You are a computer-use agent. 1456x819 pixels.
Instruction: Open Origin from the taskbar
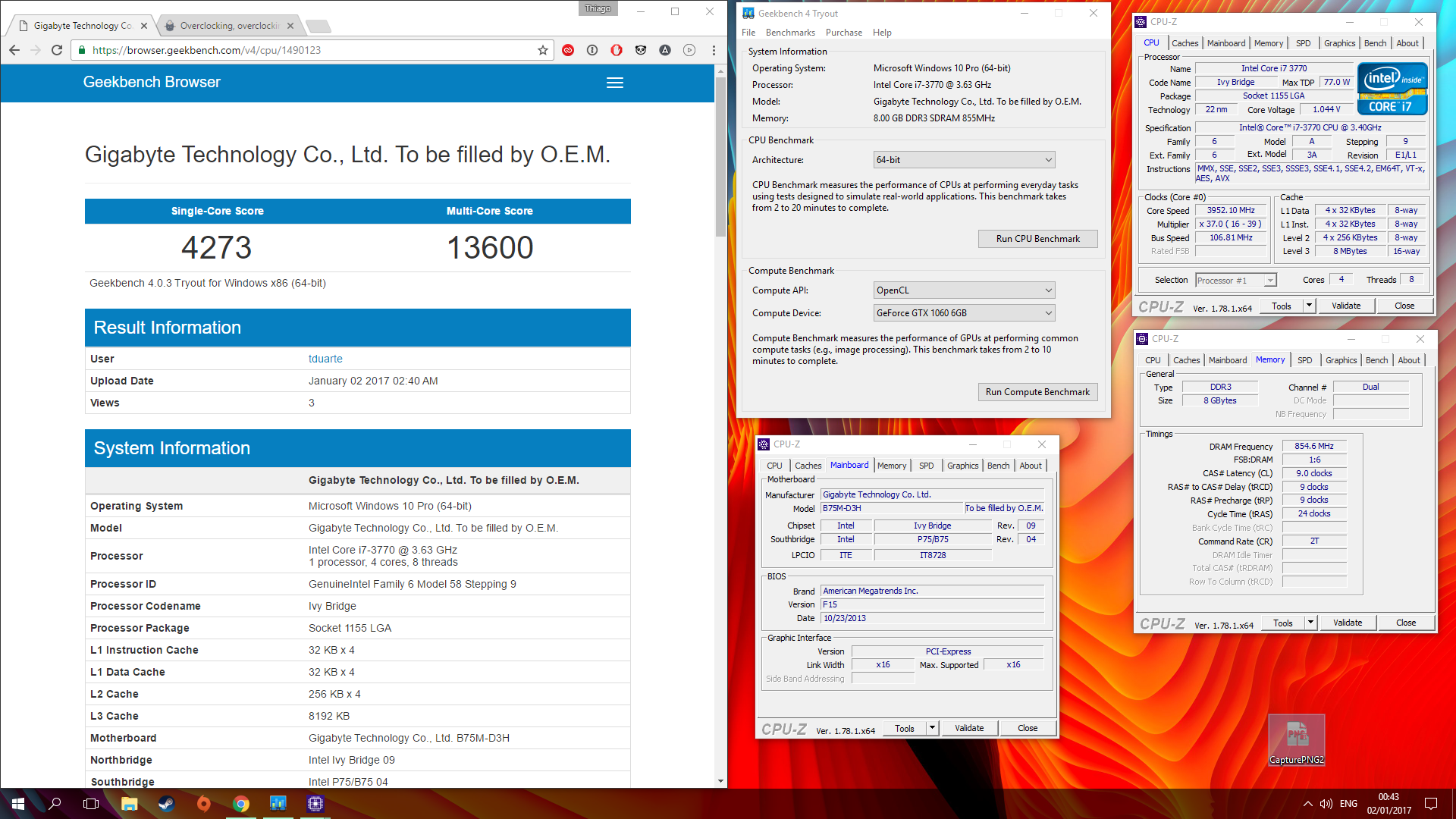tap(203, 804)
